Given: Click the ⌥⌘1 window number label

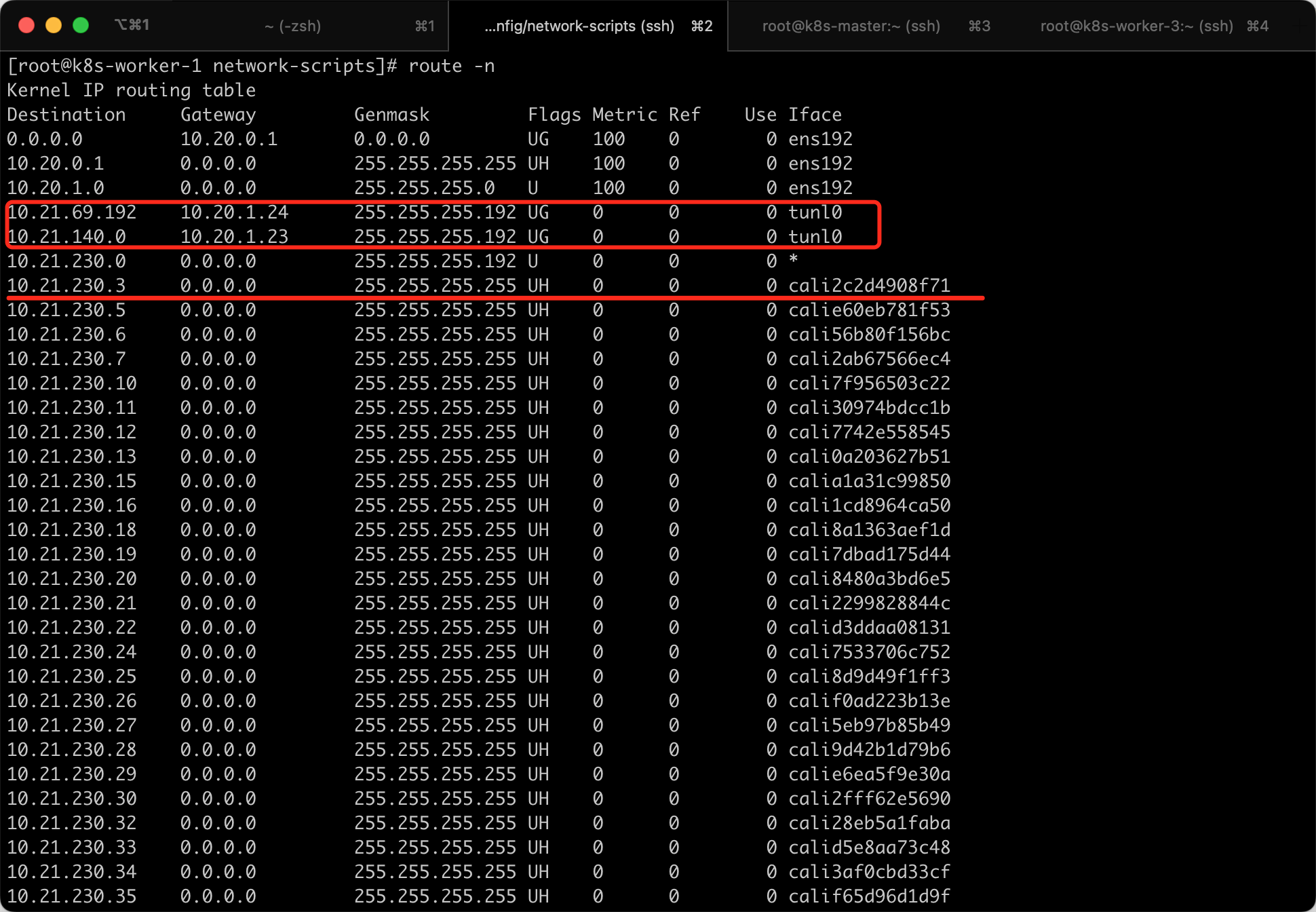Looking at the screenshot, I should coord(132,25).
